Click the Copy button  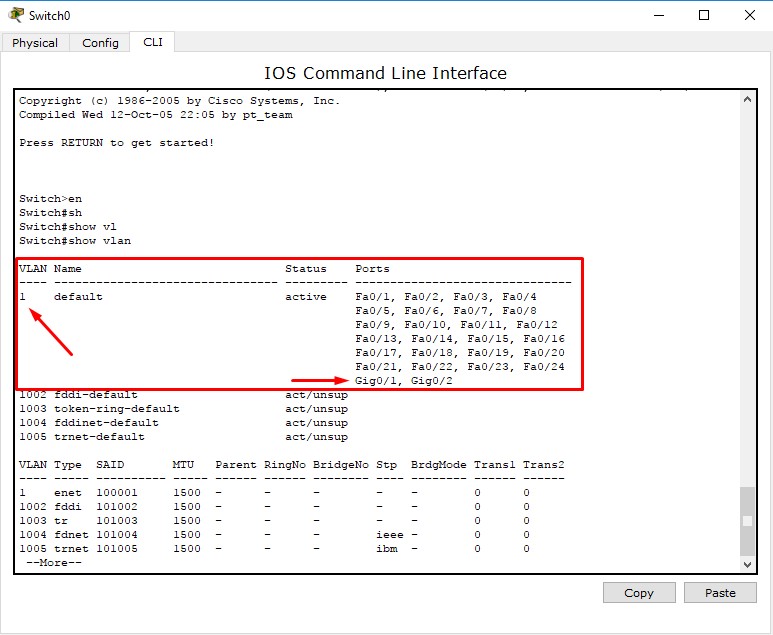(x=639, y=593)
